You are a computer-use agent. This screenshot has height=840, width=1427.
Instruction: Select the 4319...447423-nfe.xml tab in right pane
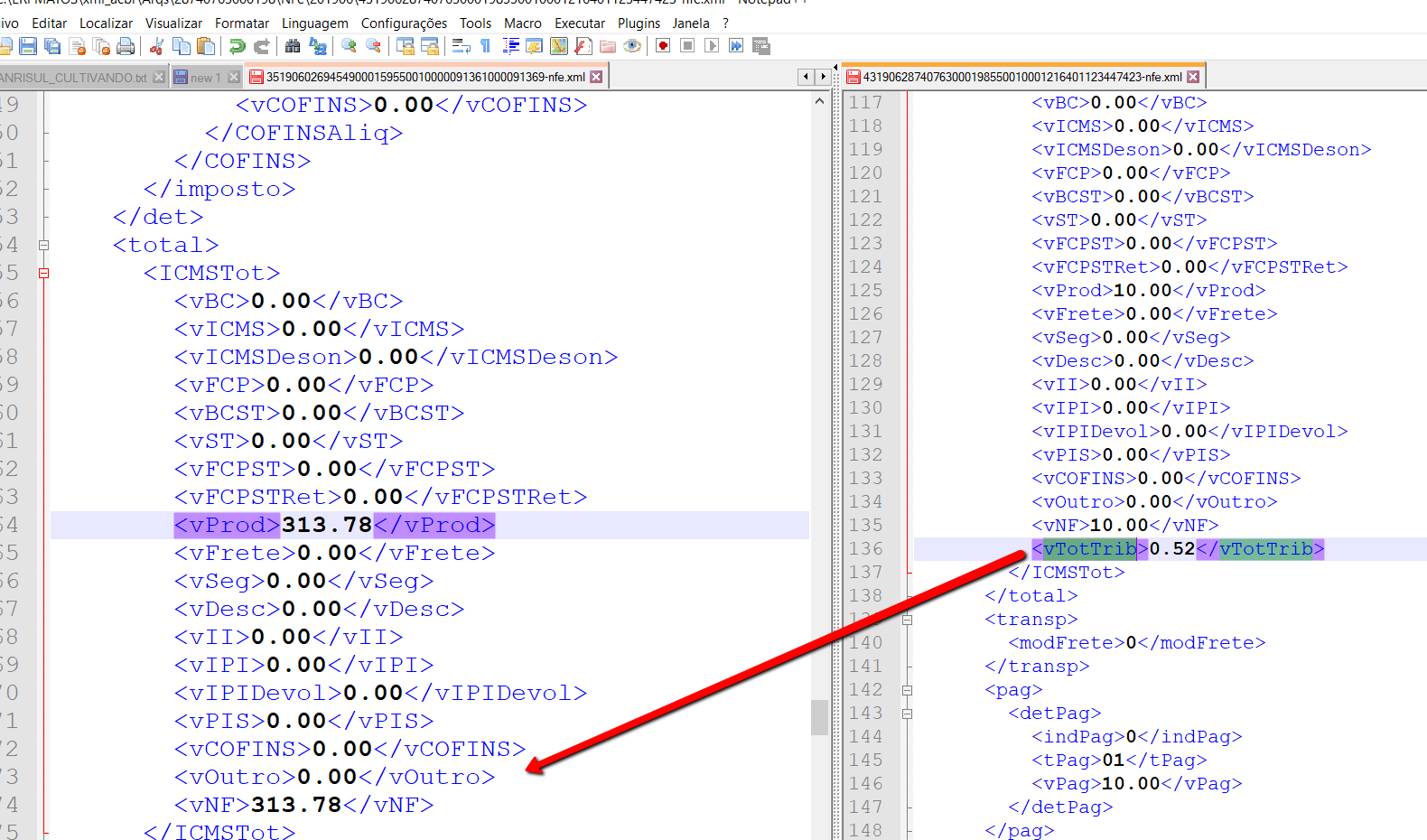tap(1022, 78)
